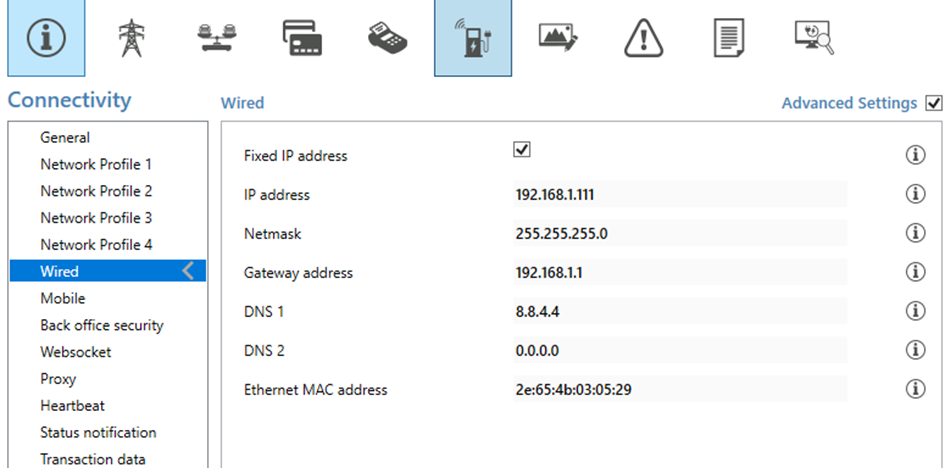
Task: Click the DNS 1 input field
Action: (x=680, y=311)
